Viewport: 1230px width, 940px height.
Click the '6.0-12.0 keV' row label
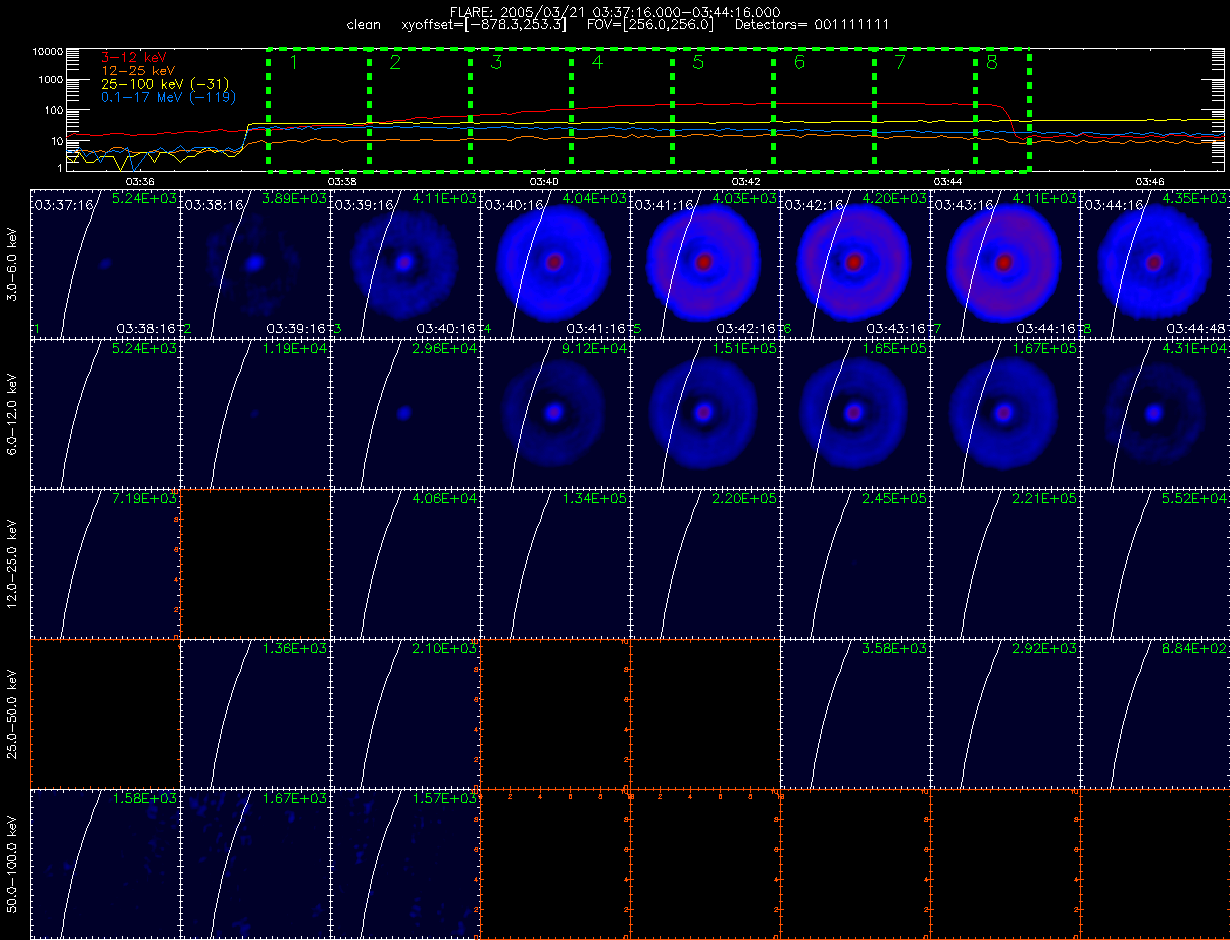[x=13, y=413]
